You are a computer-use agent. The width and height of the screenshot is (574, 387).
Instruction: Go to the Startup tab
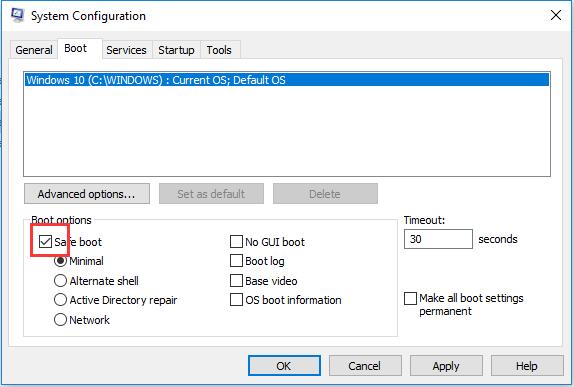coord(176,50)
